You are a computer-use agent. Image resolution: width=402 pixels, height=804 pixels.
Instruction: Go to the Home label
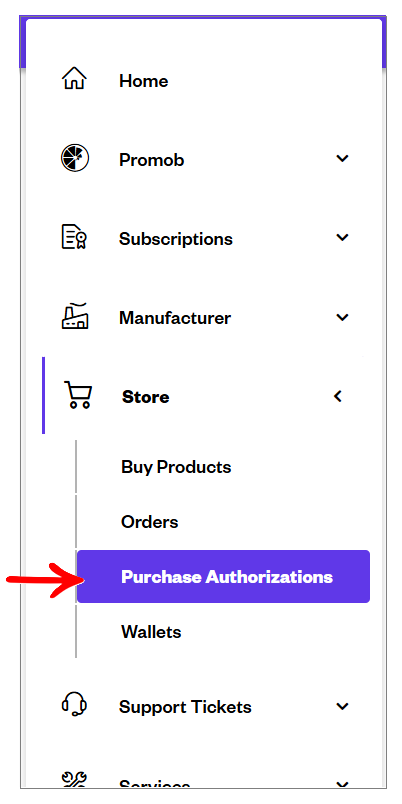click(x=144, y=81)
